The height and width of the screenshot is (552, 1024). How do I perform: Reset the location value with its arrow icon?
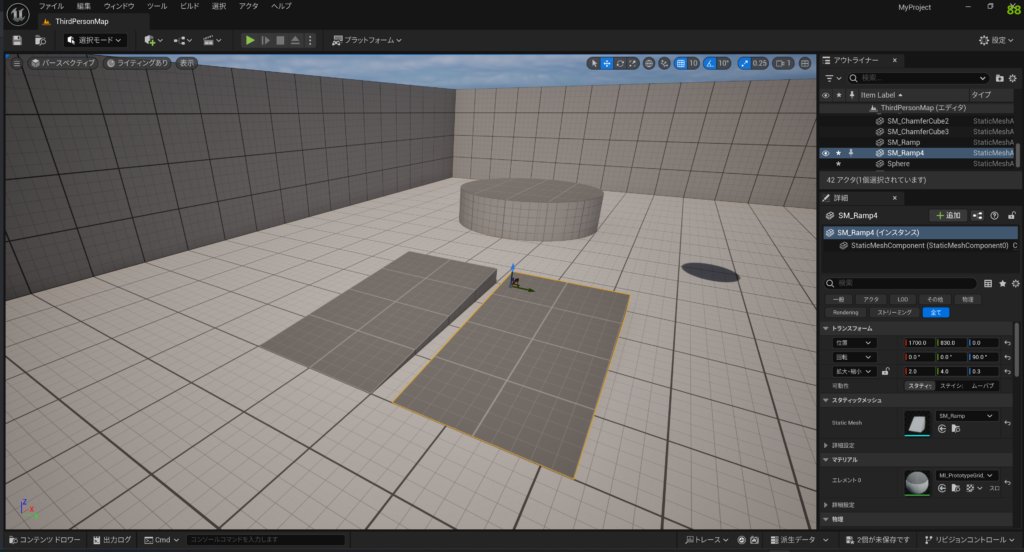[1008, 343]
